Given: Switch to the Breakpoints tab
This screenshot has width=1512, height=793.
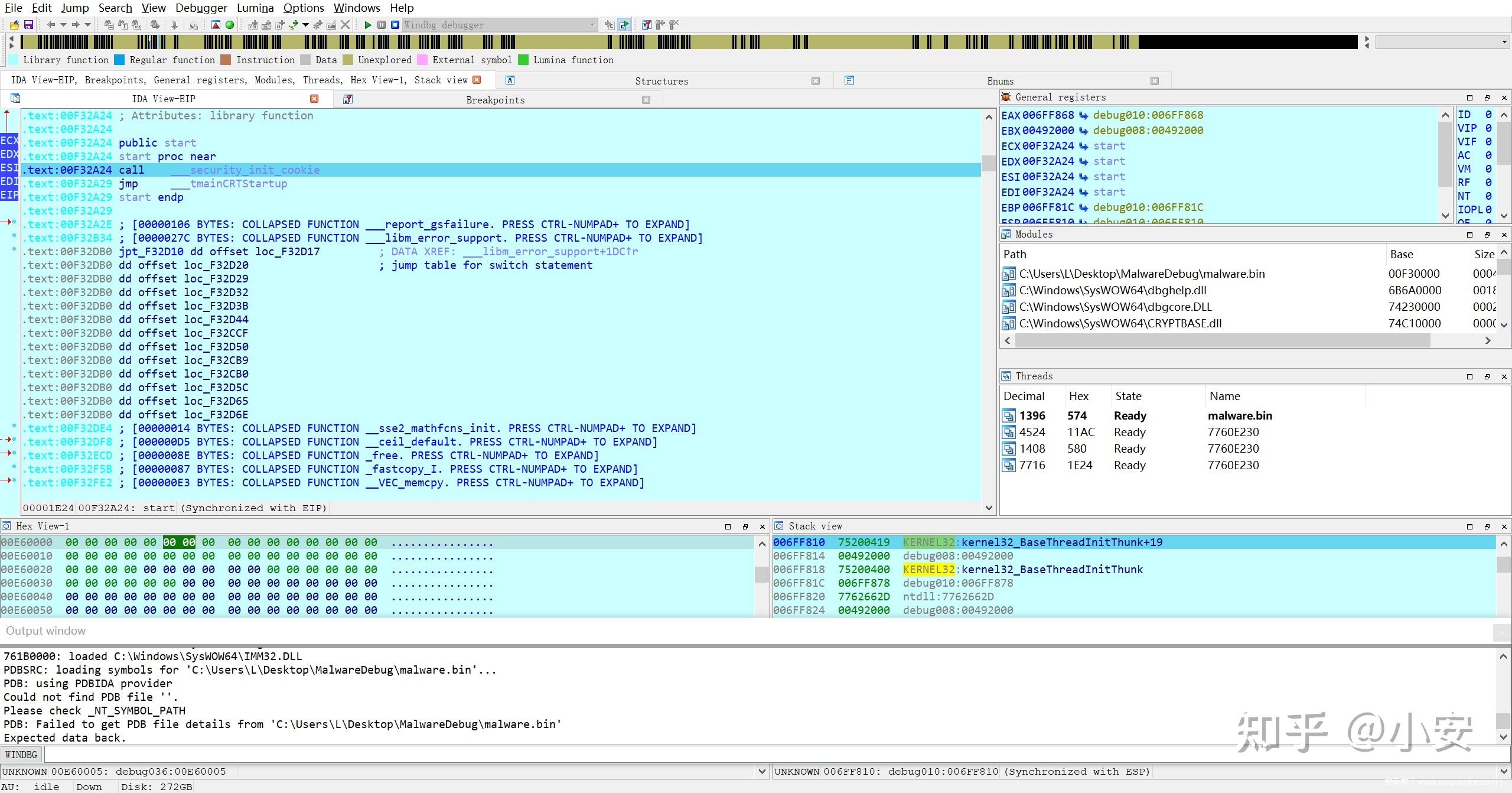Looking at the screenshot, I should click(x=495, y=100).
